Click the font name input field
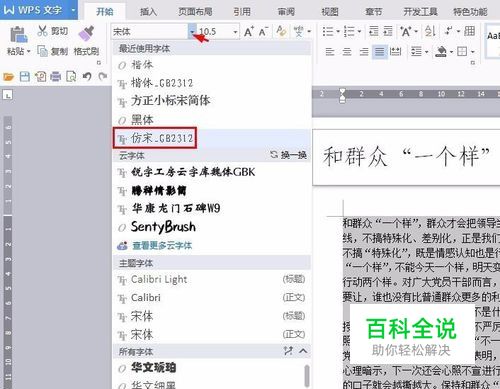Image resolution: width=500 pixels, height=389 pixels. [x=150, y=32]
